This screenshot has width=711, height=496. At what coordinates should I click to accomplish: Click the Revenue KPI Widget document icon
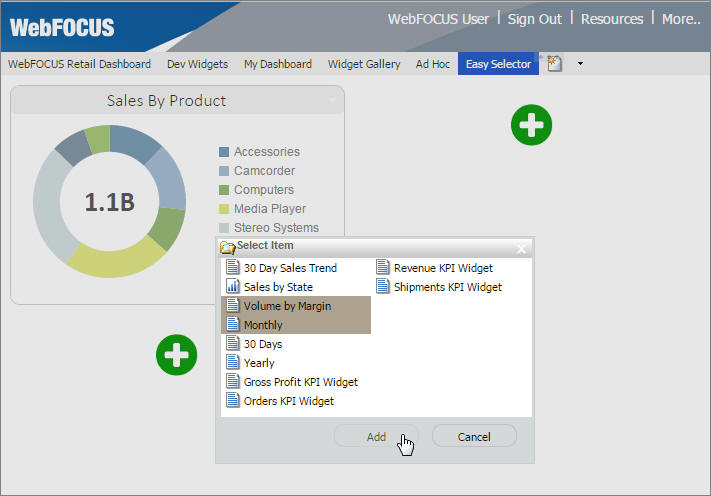point(383,267)
